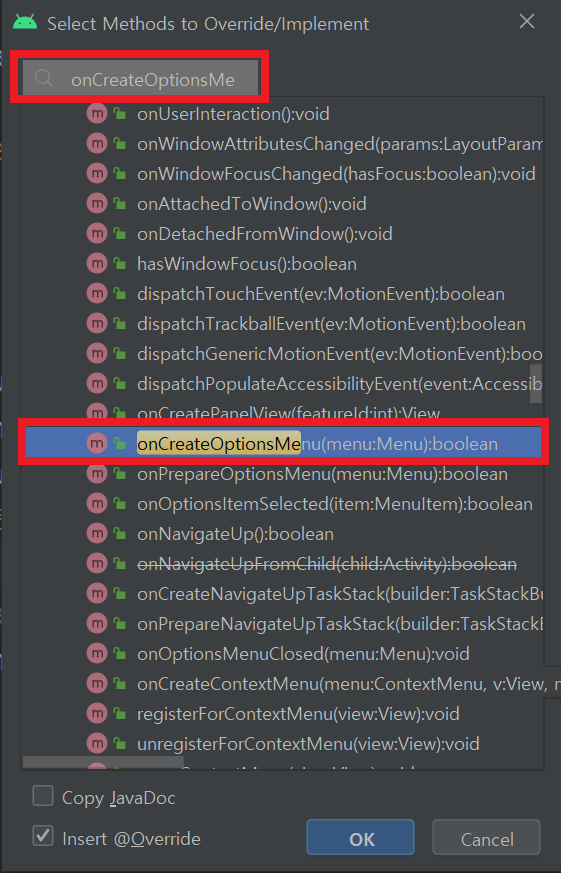The width and height of the screenshot is (561, 873).
Task: Select onPrepareOptionsMenu(menu:Menu):boolean row
Action: [x=282, y=474]
